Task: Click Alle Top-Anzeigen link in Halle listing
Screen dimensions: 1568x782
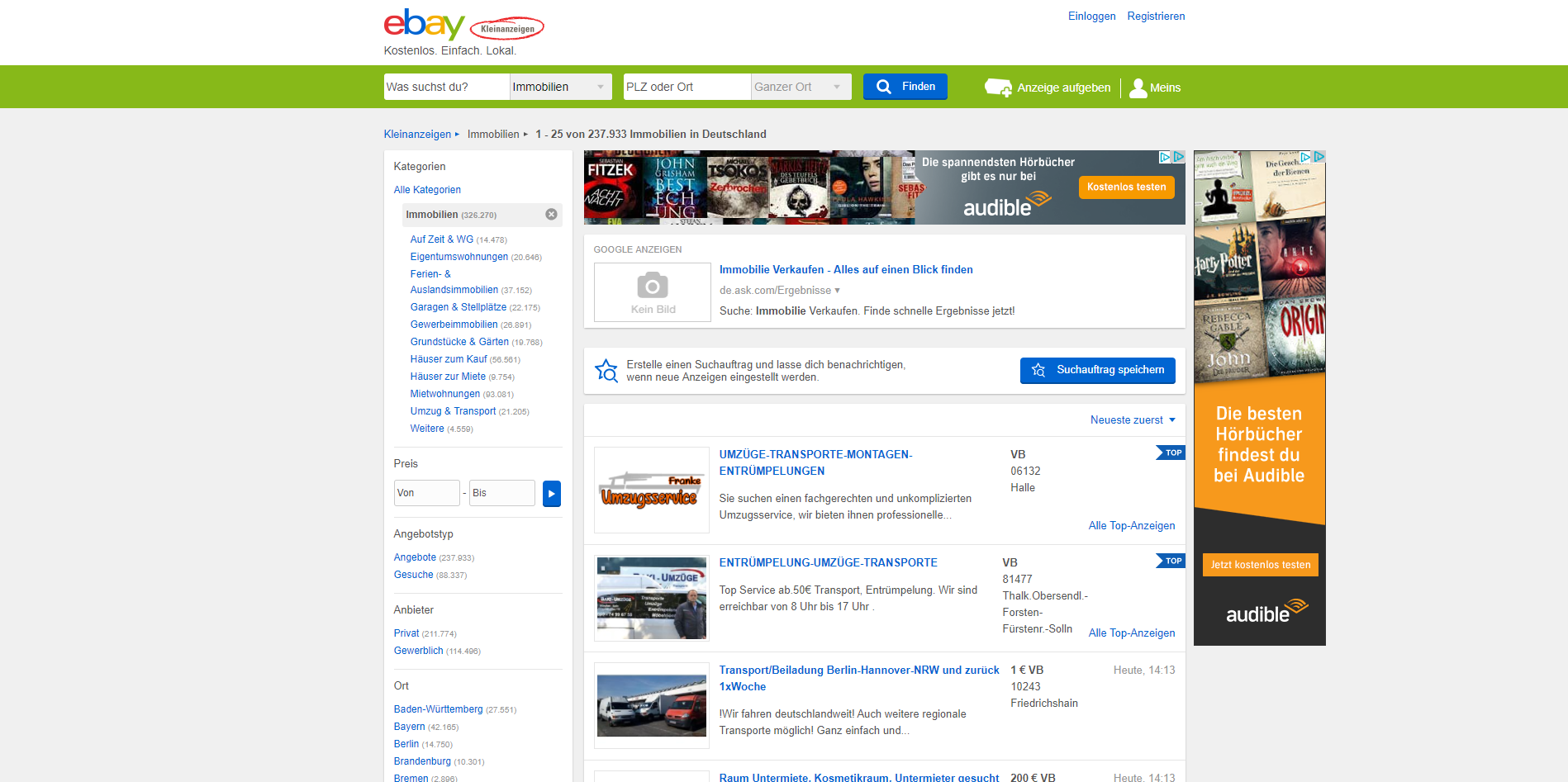Action: pos(1131,526)
